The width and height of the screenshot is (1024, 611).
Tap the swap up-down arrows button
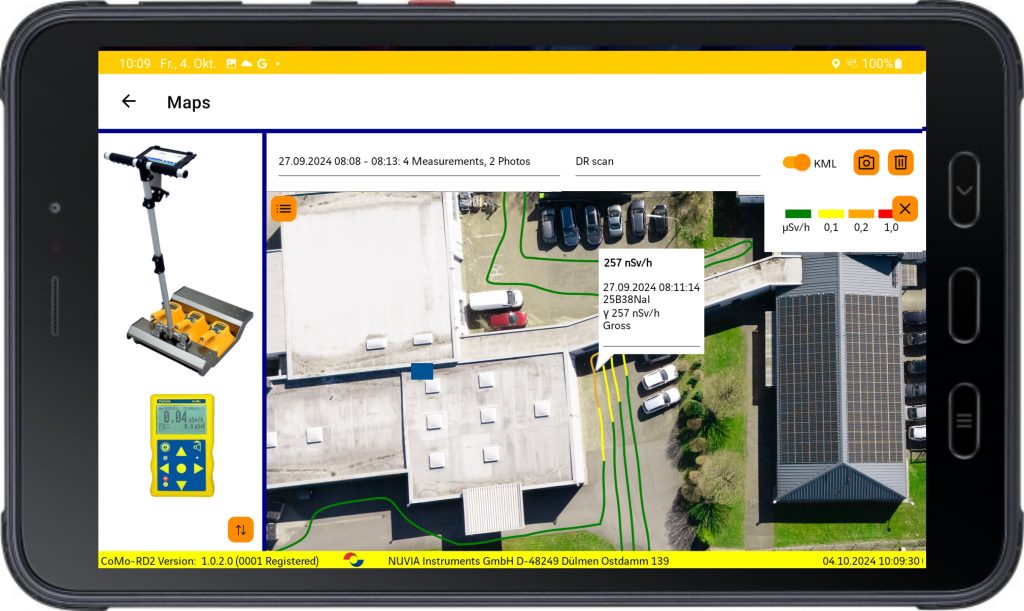click(241, 529)
